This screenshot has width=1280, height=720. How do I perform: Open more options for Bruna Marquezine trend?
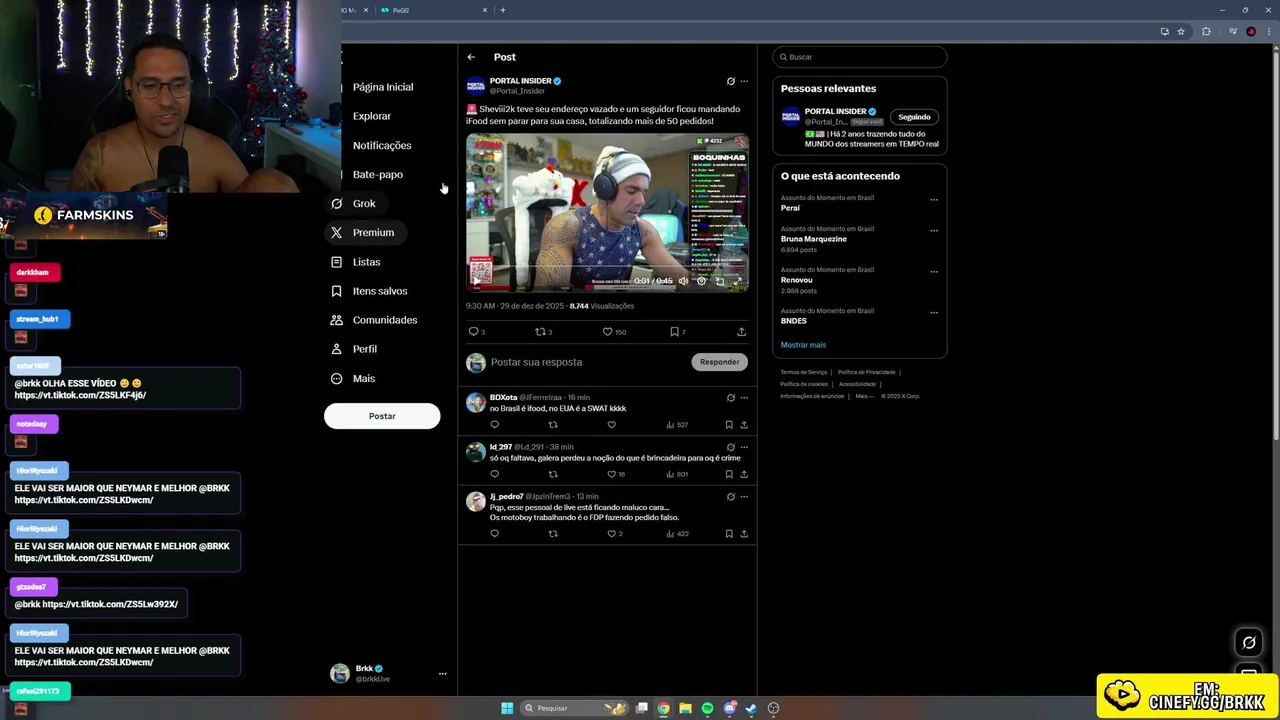pos(934,230)
